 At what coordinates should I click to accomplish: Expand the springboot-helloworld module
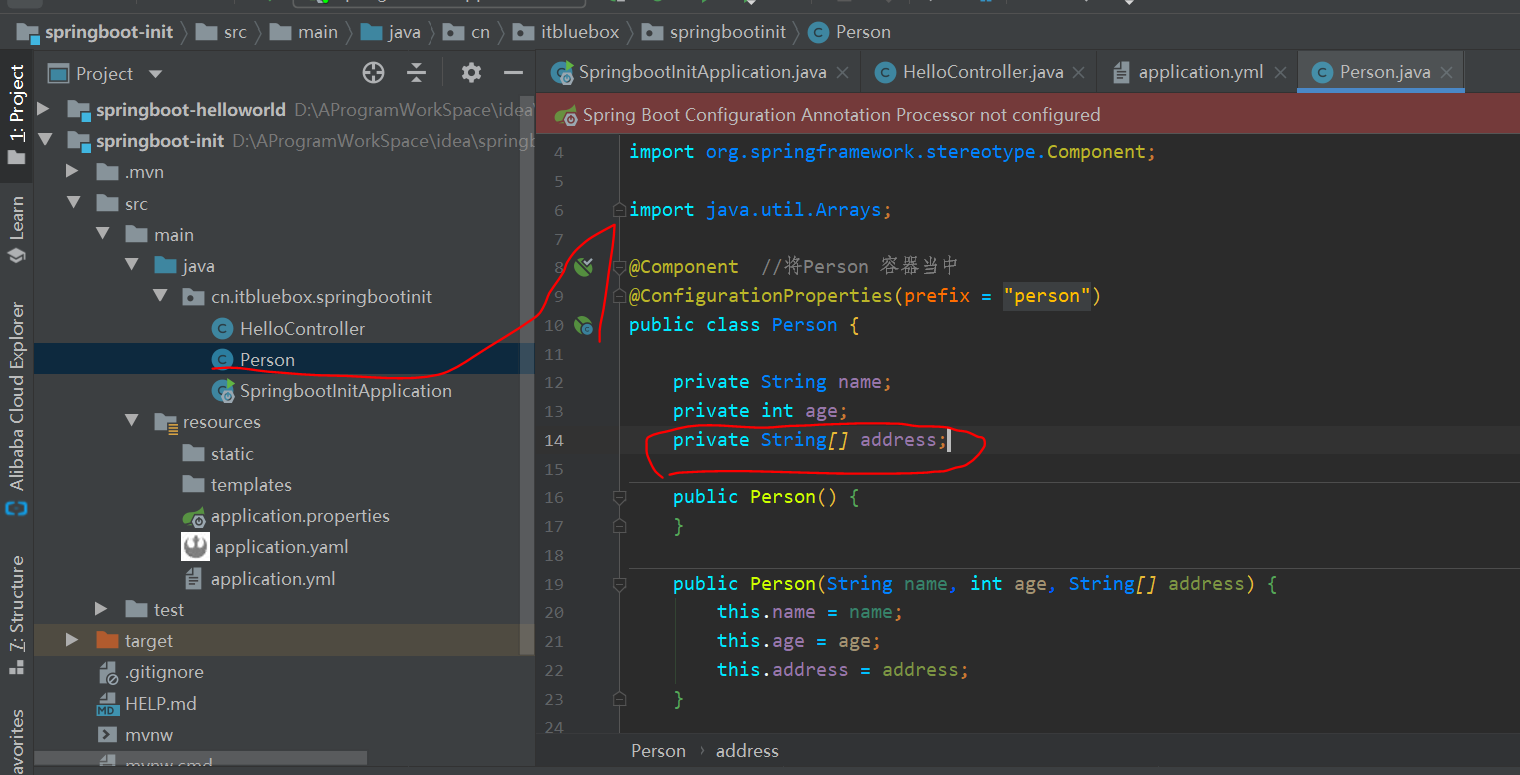pyautogui.click(x=43, y=109)
